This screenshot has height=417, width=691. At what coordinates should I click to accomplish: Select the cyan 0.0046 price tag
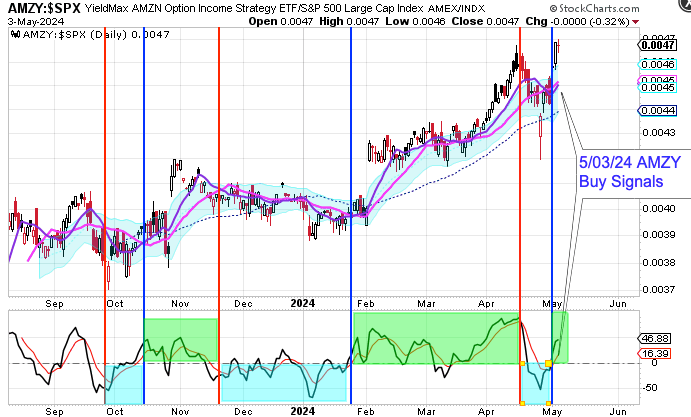(656, 63)
